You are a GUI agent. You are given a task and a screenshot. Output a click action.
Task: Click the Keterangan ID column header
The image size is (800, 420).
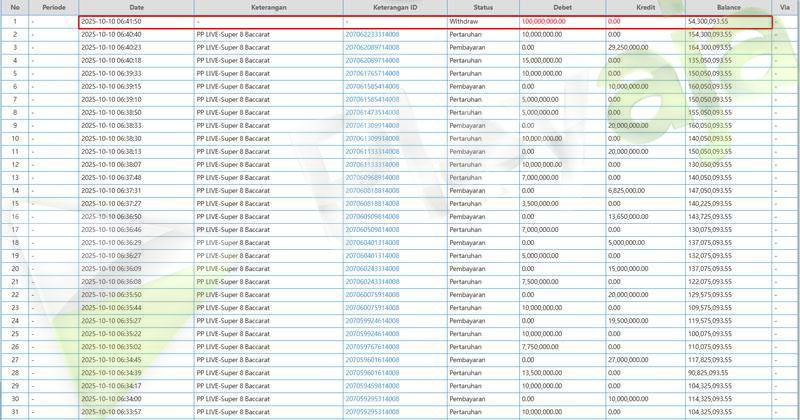394,7
